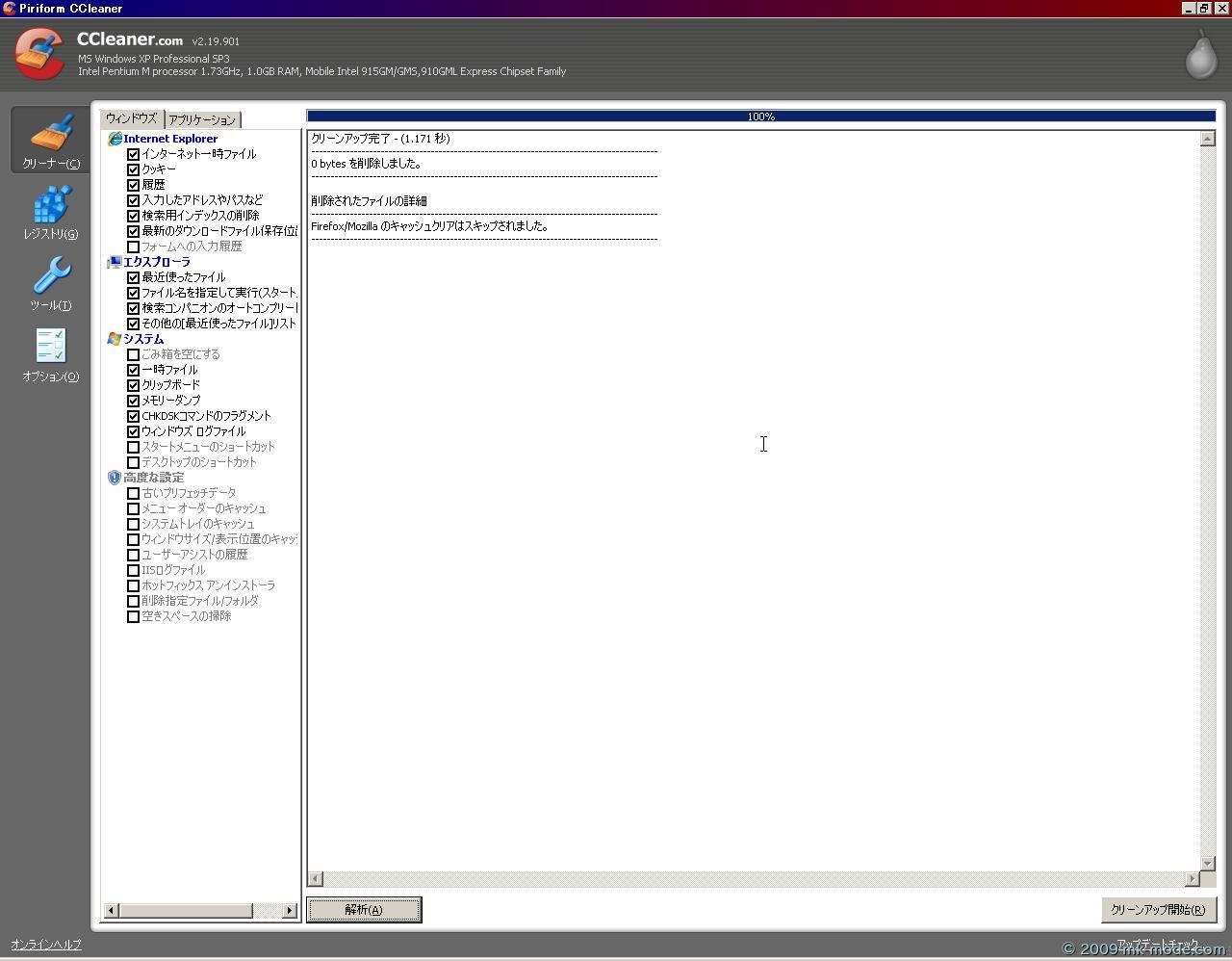The width and height of the screenshot is (1232, 961).
Task: Open the オンラインヘルプ link
Action: pyautogui.click(x=46, y=945)
